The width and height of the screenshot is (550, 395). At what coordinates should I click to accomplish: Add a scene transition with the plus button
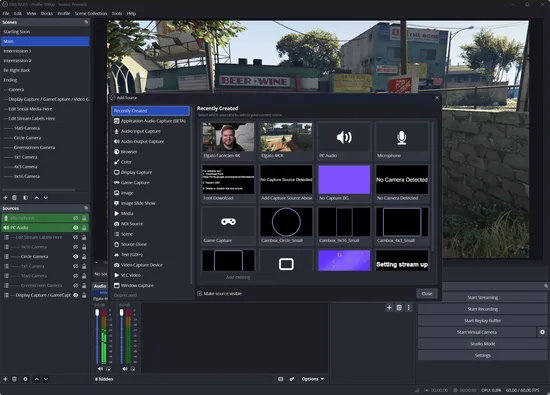pyautogui.click(x=389, y=308)
